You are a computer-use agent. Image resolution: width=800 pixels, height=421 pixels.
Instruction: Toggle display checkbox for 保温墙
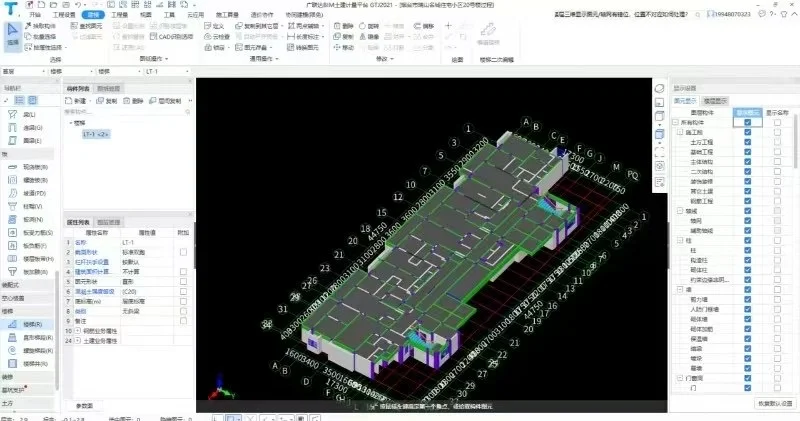(747, 339)
